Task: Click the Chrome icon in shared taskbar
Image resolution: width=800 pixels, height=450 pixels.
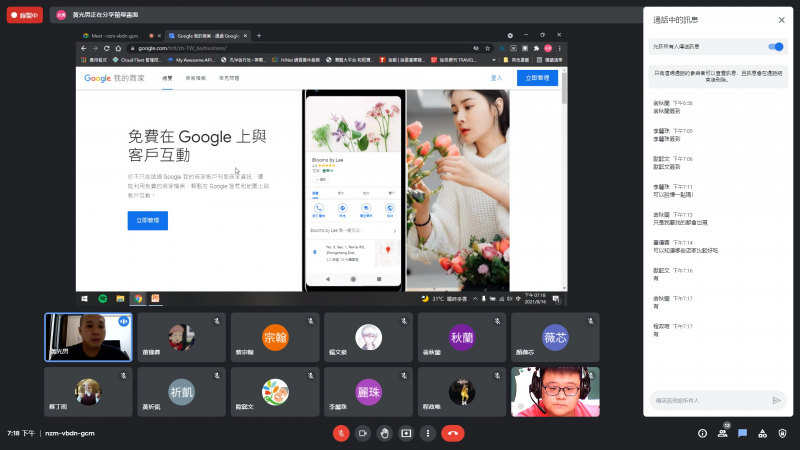Action: click(138, 298)
